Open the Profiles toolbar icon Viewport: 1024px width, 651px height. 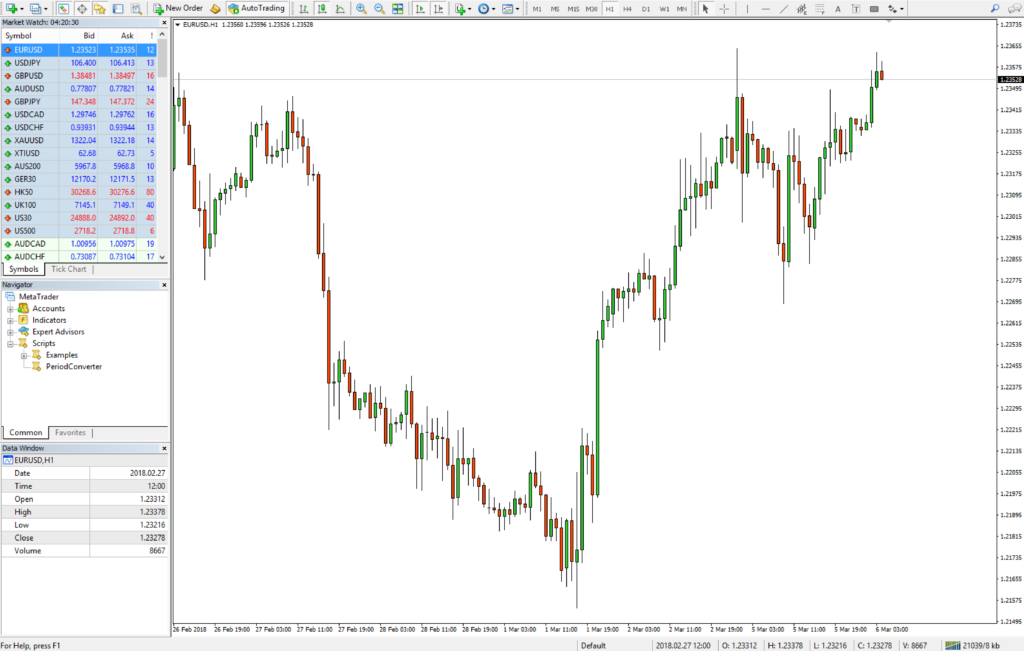point(36,8)
